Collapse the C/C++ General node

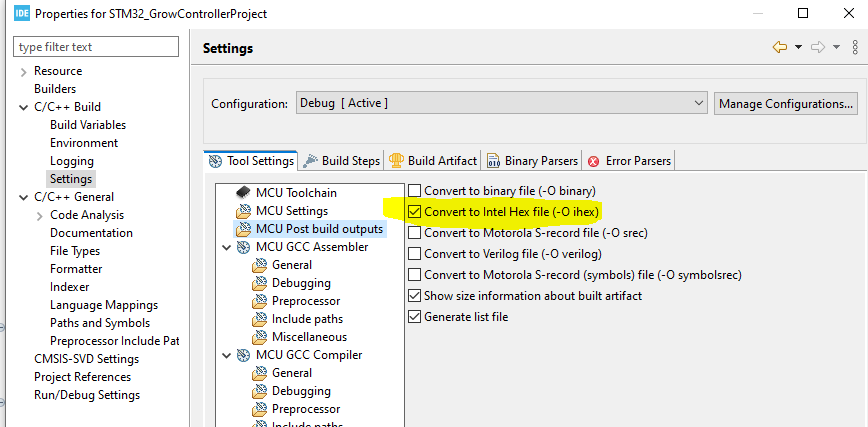coord(24,197)
